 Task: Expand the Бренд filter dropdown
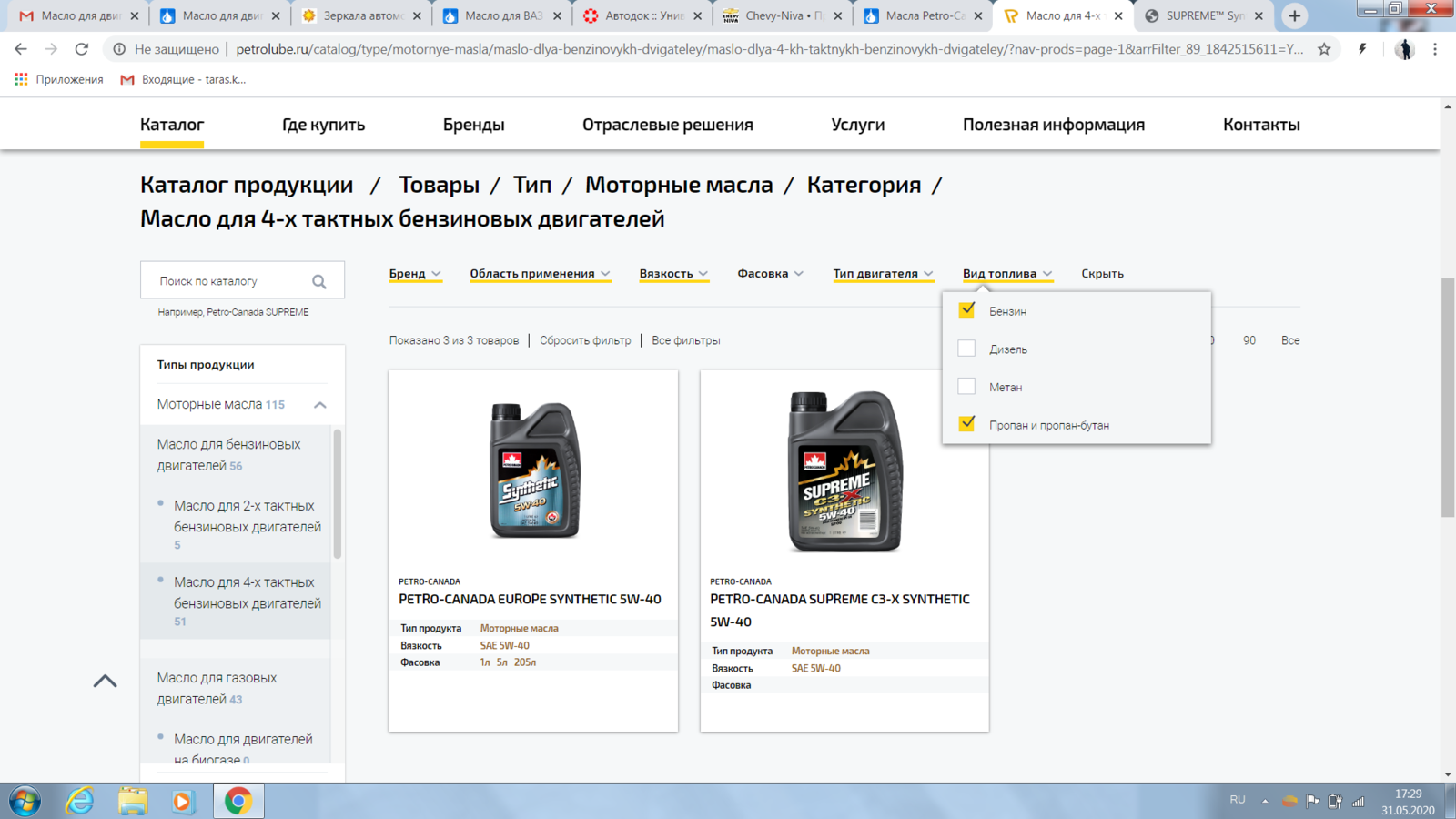pyautogui.click(x=415, y=273)
